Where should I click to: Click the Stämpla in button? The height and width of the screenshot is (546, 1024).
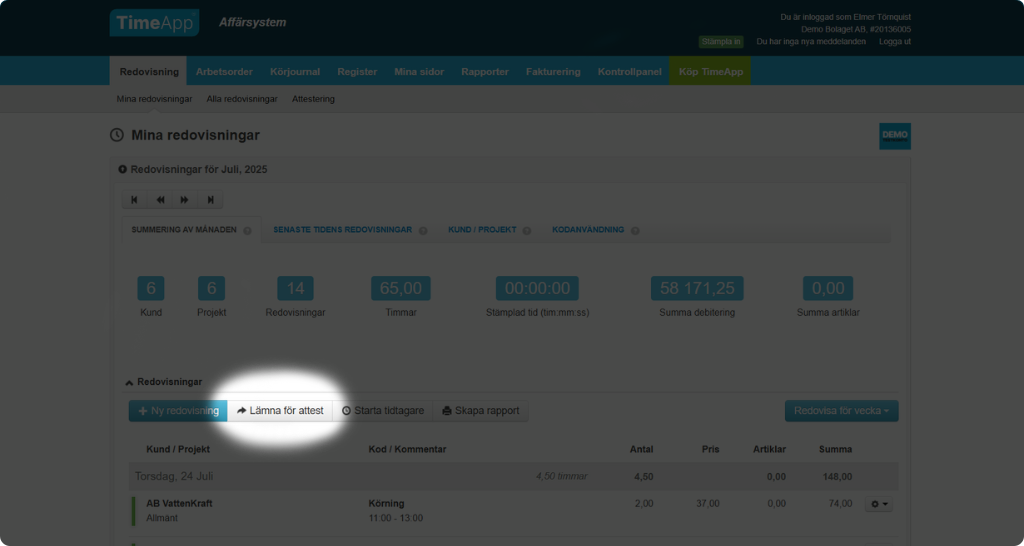721,42
